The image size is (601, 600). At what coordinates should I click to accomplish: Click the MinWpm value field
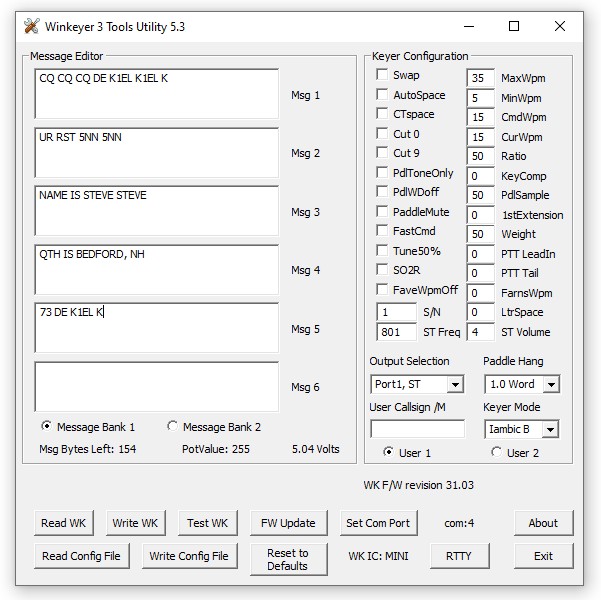481,98
